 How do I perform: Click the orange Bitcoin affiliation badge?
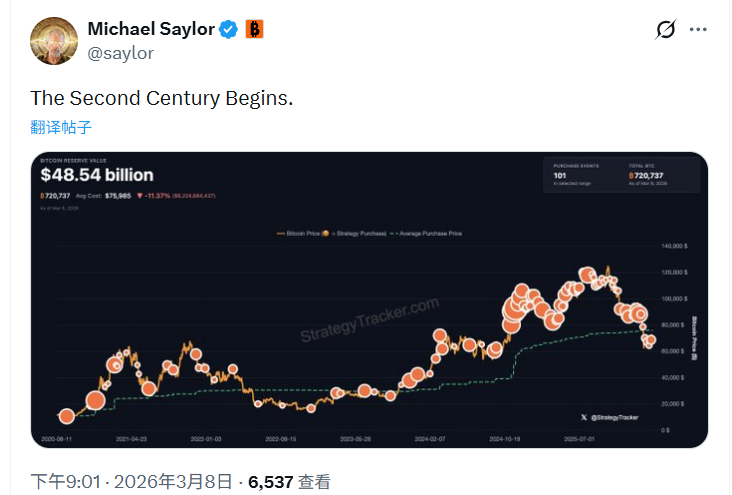click(x=255, y=29)
